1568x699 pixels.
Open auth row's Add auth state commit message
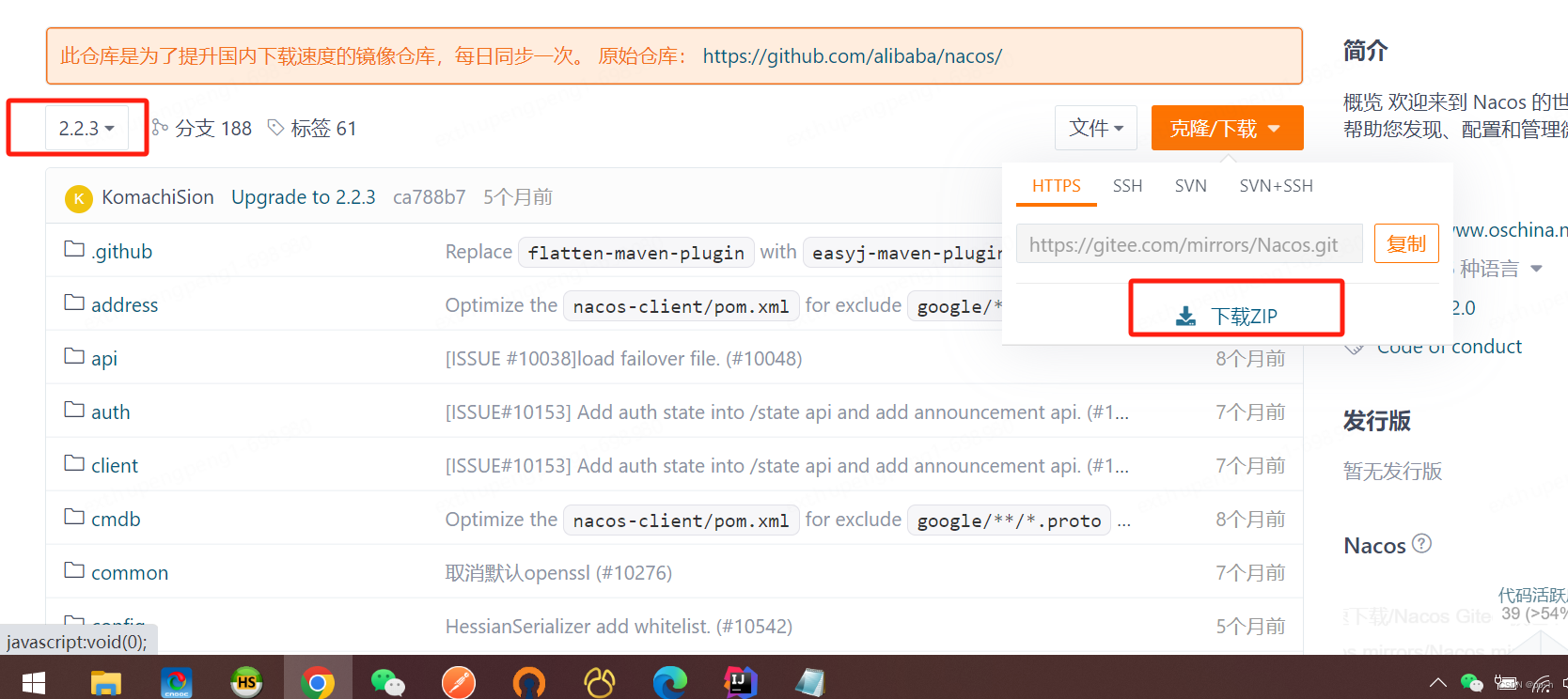[x=787, y=412]
